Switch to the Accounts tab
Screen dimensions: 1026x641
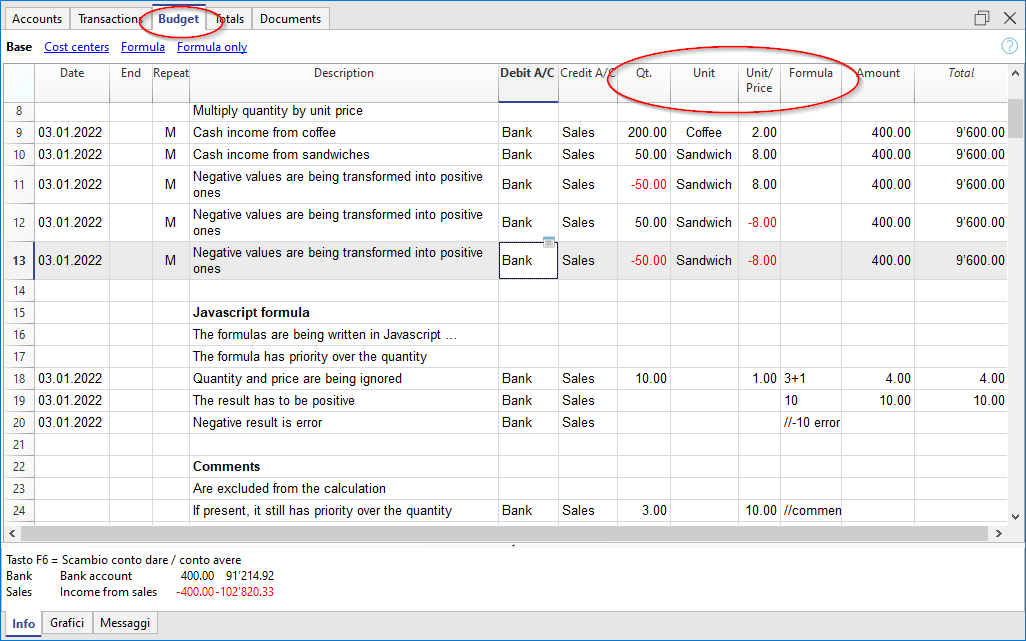36,18
